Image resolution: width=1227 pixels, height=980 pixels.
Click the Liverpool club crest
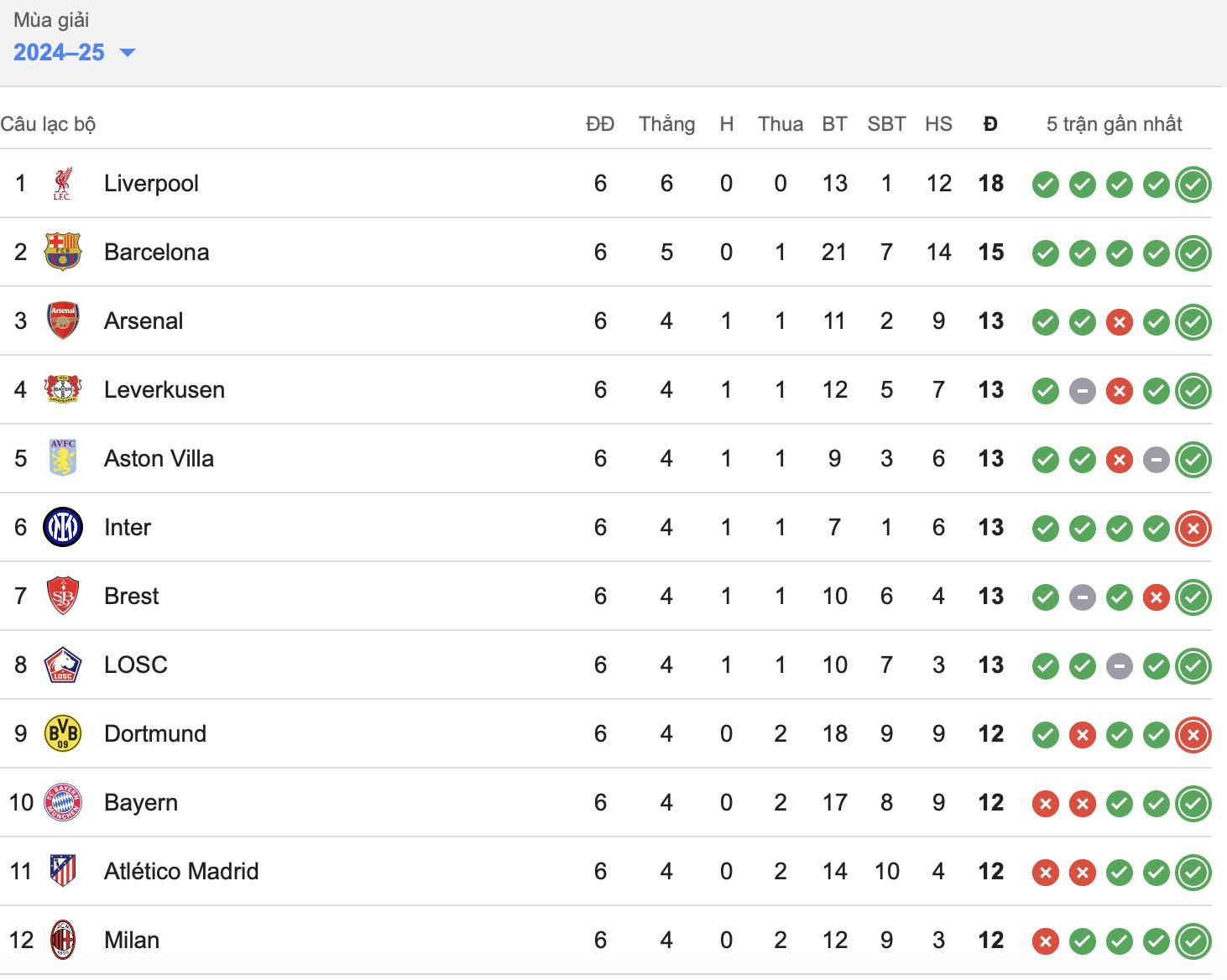63,183
